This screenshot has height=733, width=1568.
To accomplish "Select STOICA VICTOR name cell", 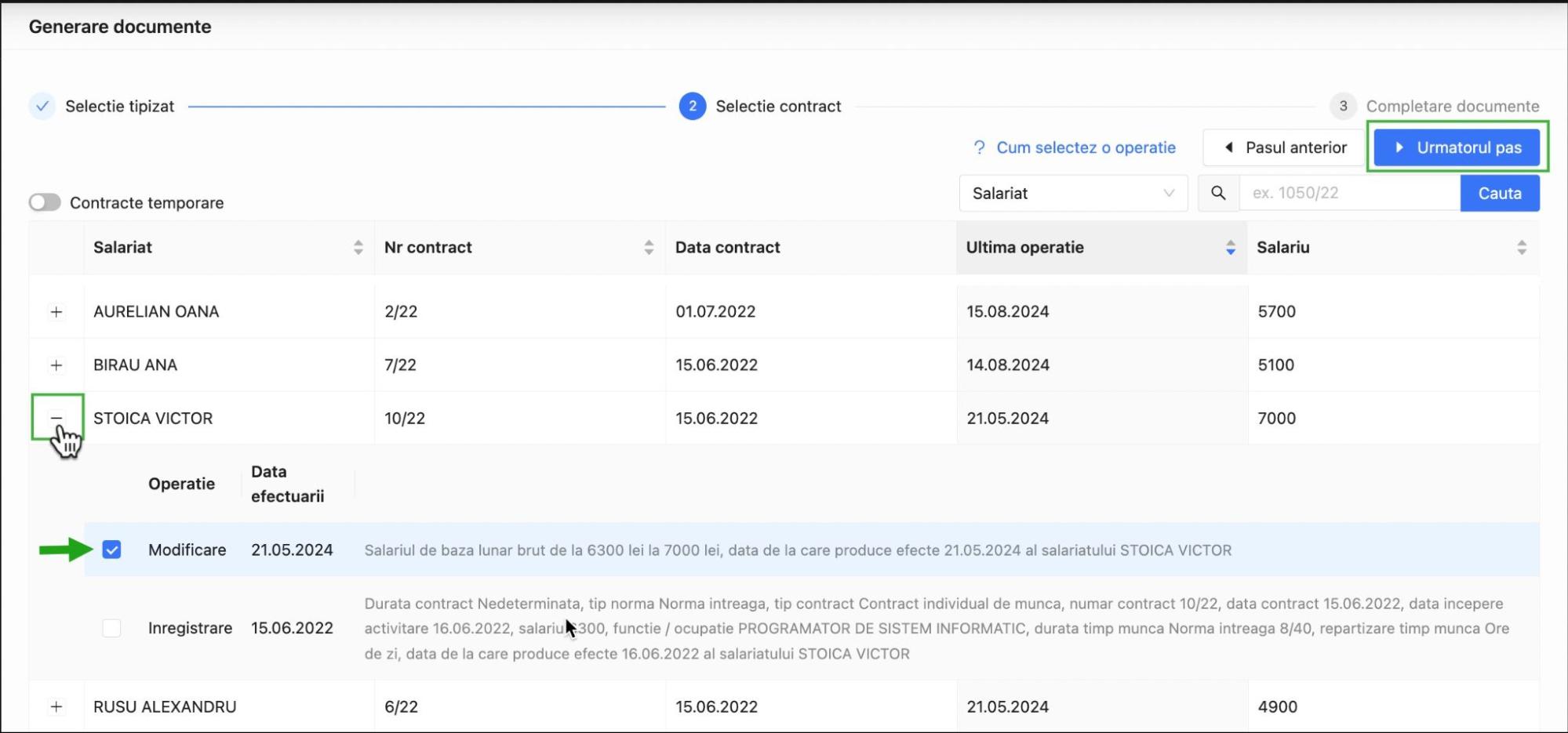I will 153,419.
